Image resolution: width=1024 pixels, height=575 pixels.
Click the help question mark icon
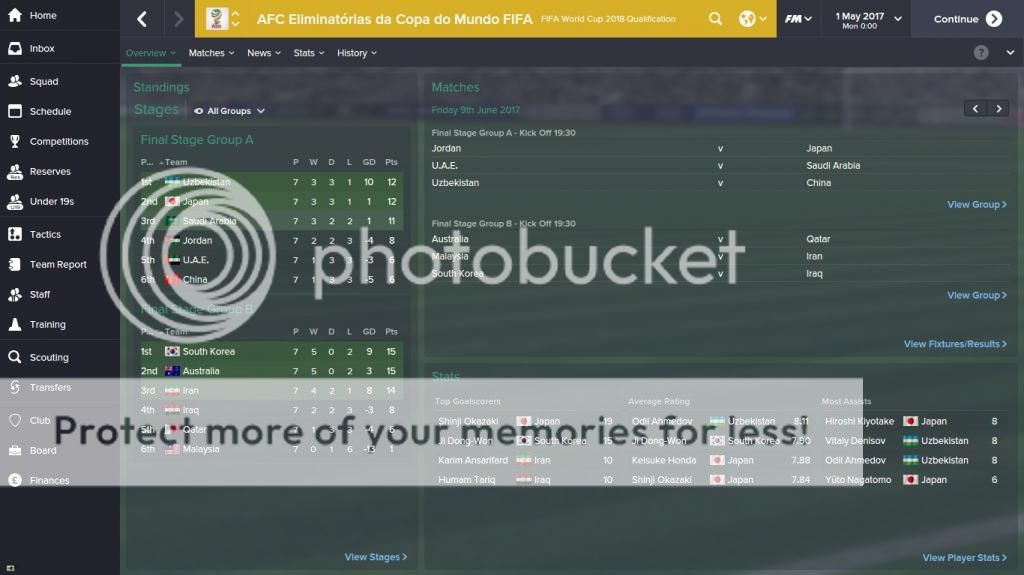tap(981, 53)
